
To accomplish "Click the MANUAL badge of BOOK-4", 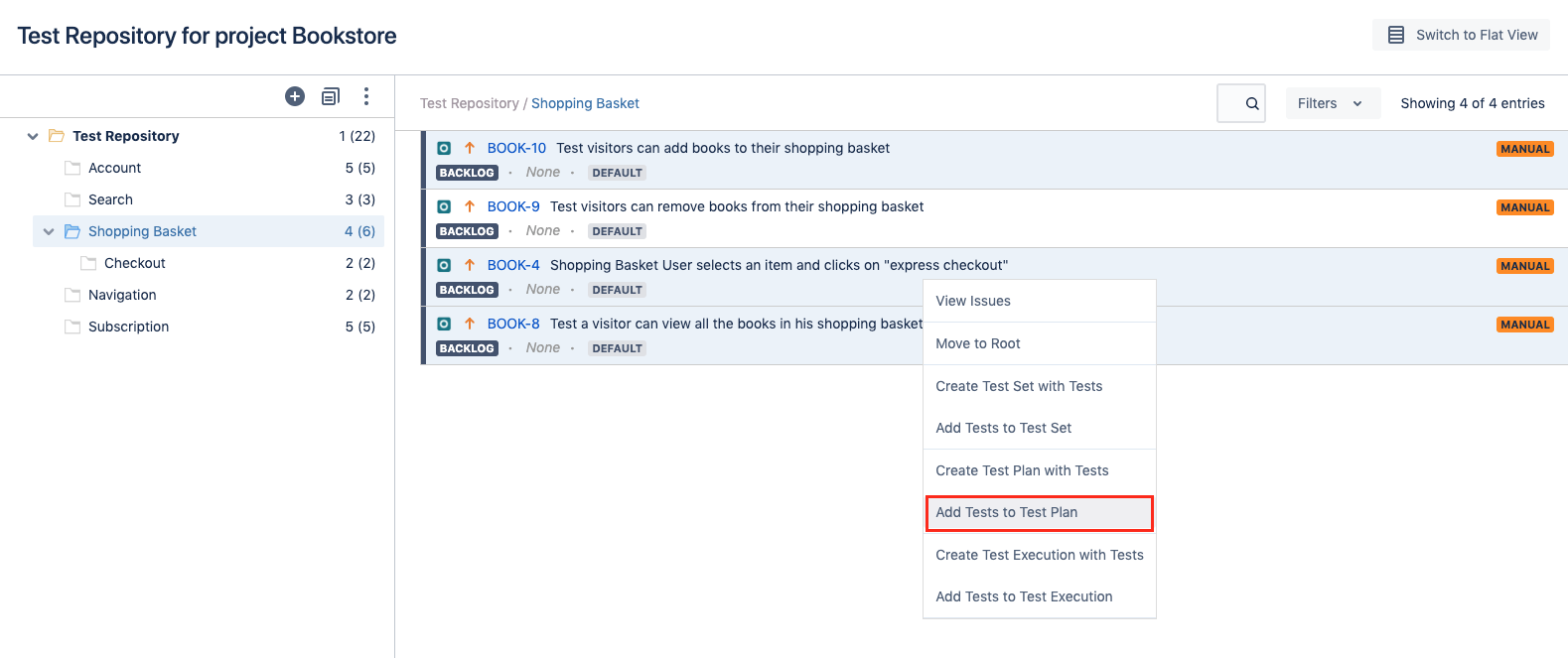I will click(x=1525, y=266).
